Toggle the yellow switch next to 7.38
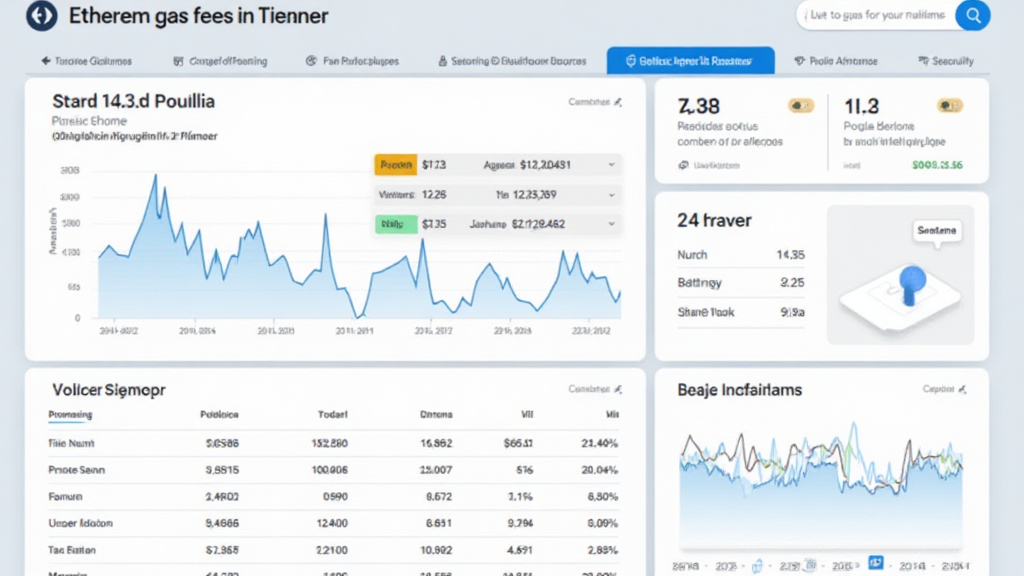1024x576 pixels. [800, 104]
